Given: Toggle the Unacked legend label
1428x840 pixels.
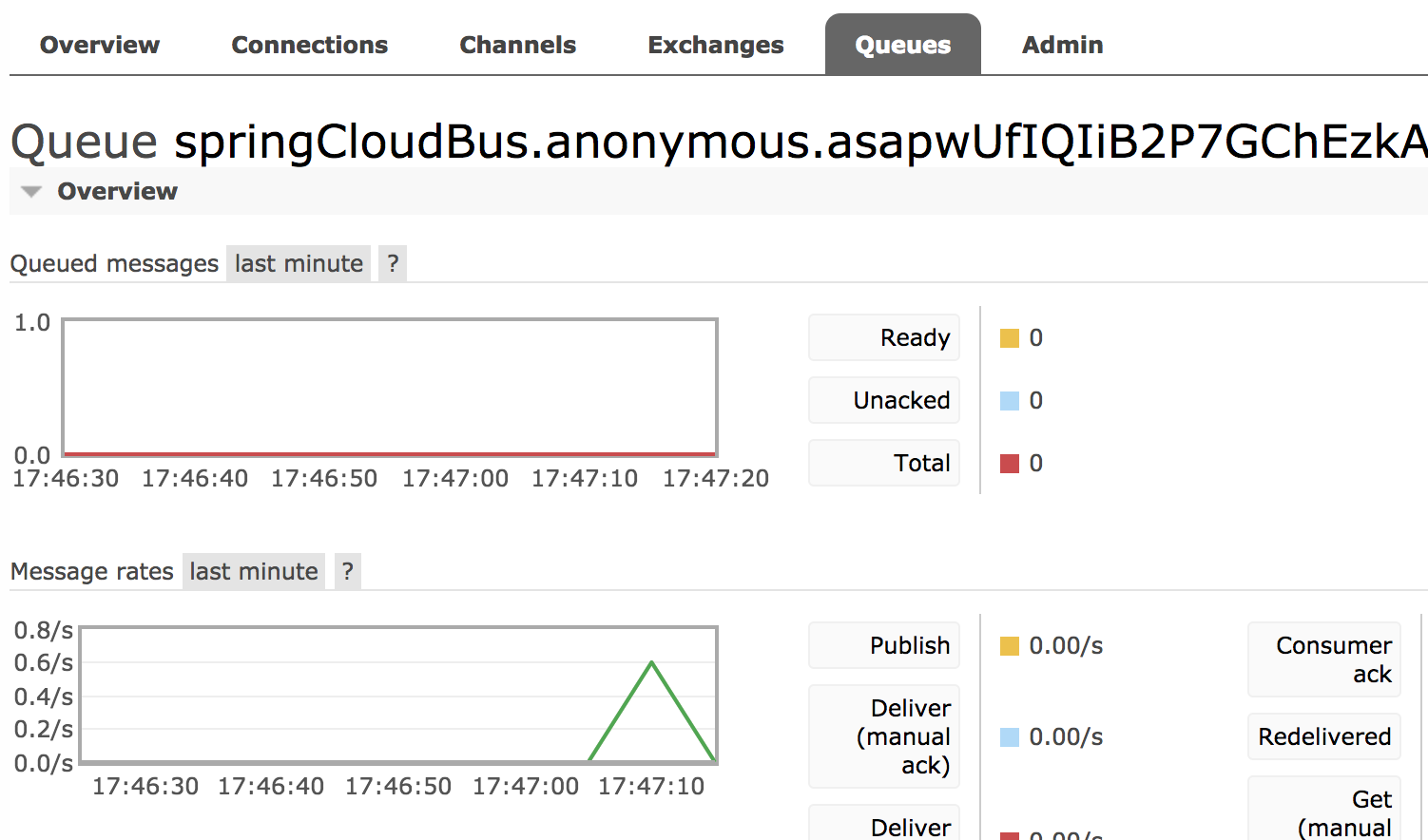Looking at the screenshot, I should tap(884, 400).
